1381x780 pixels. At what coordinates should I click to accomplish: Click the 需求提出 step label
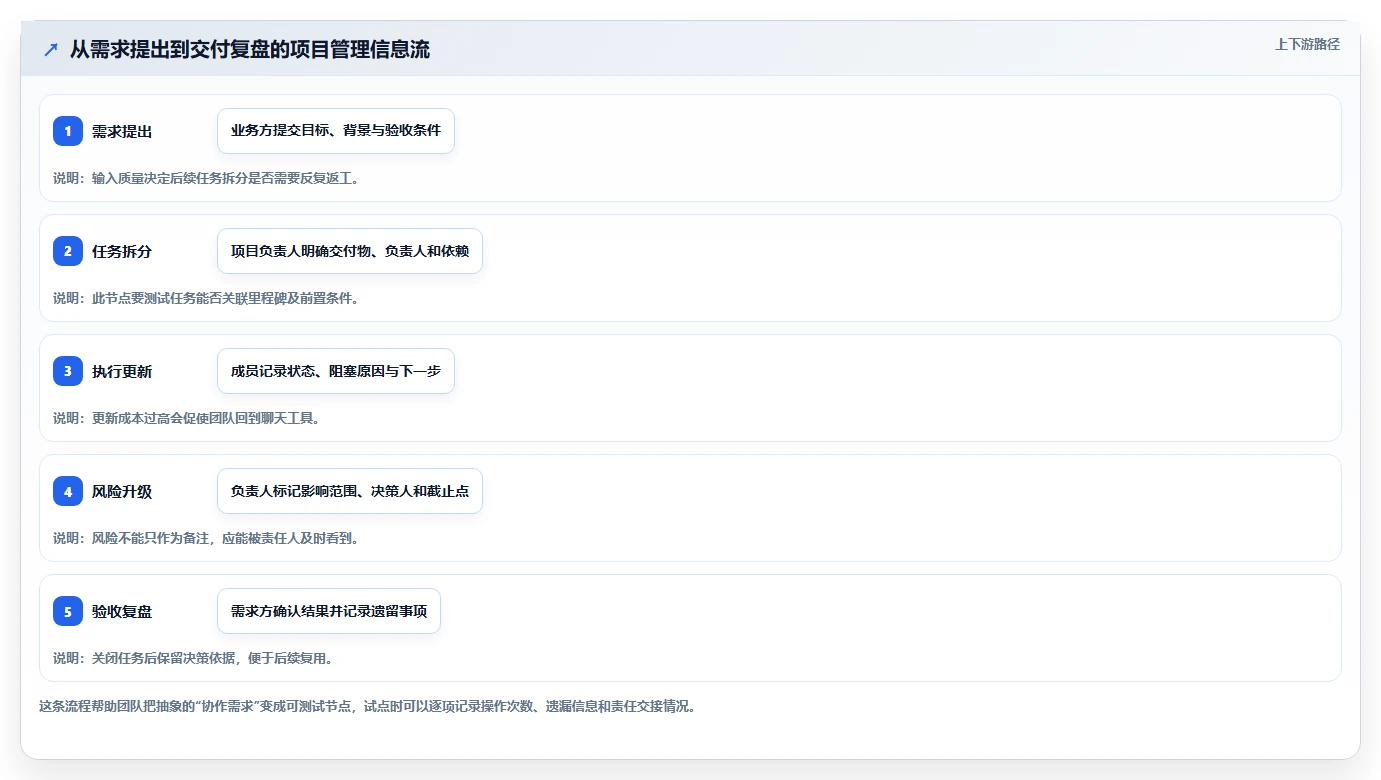pyautogui.click(x=122, y=132)
